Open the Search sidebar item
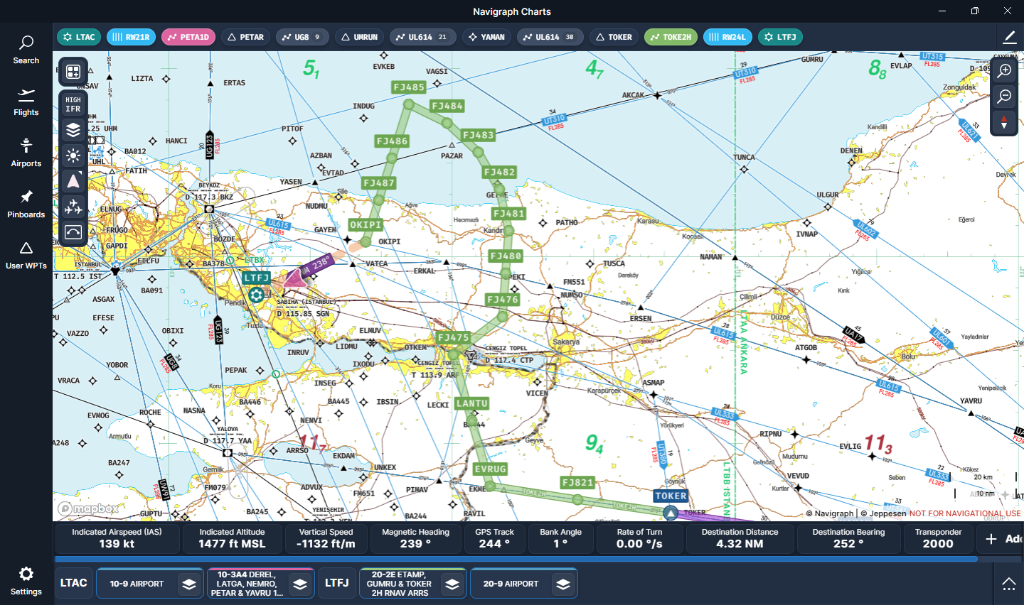The image size is (1024, 605). click(26, 50)
